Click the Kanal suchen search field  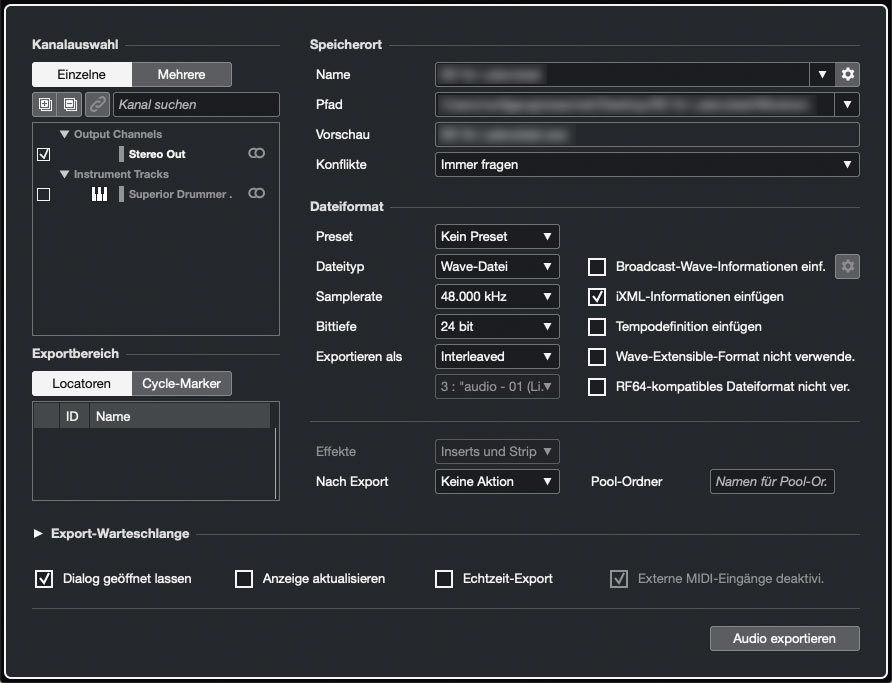click(196, 104)
